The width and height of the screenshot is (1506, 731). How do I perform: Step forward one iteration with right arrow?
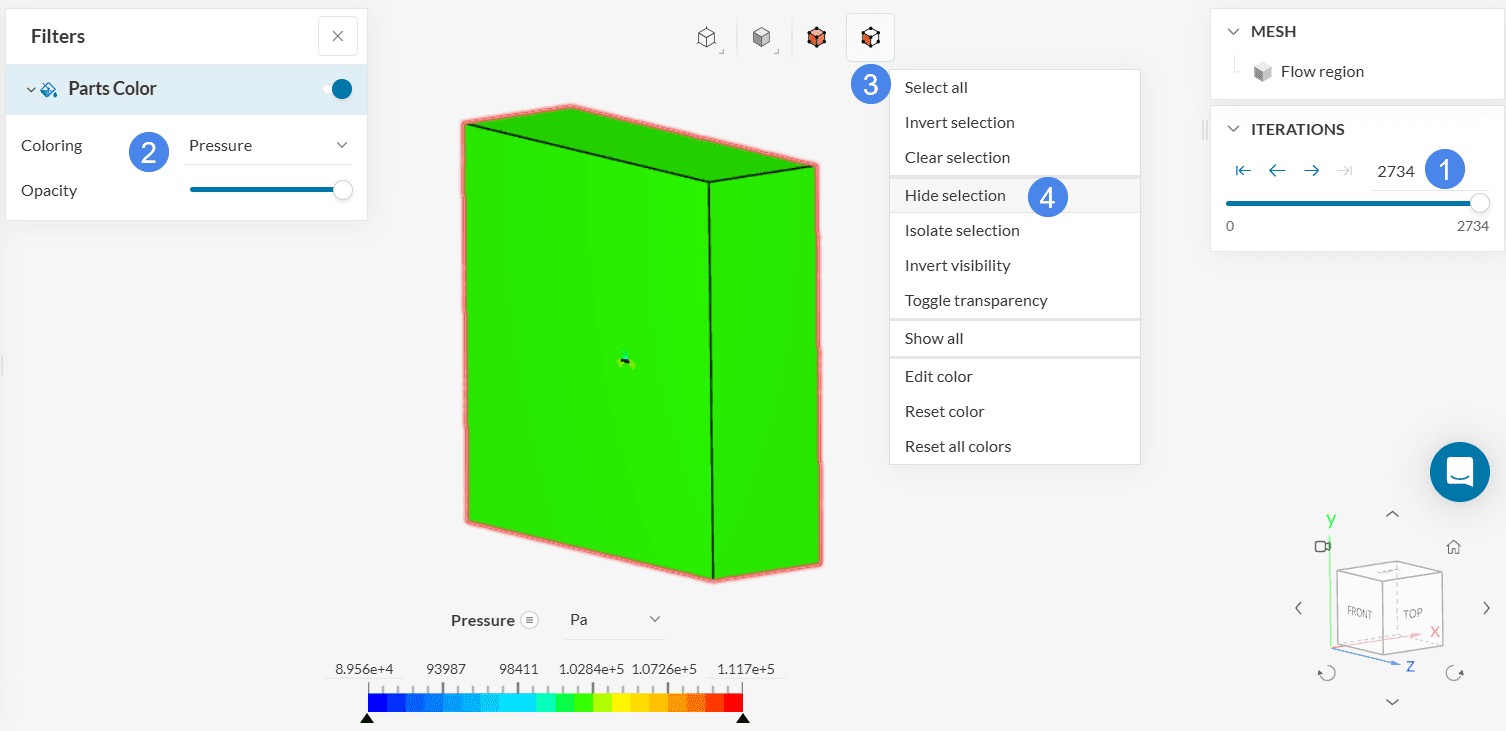coord(1311,171)
